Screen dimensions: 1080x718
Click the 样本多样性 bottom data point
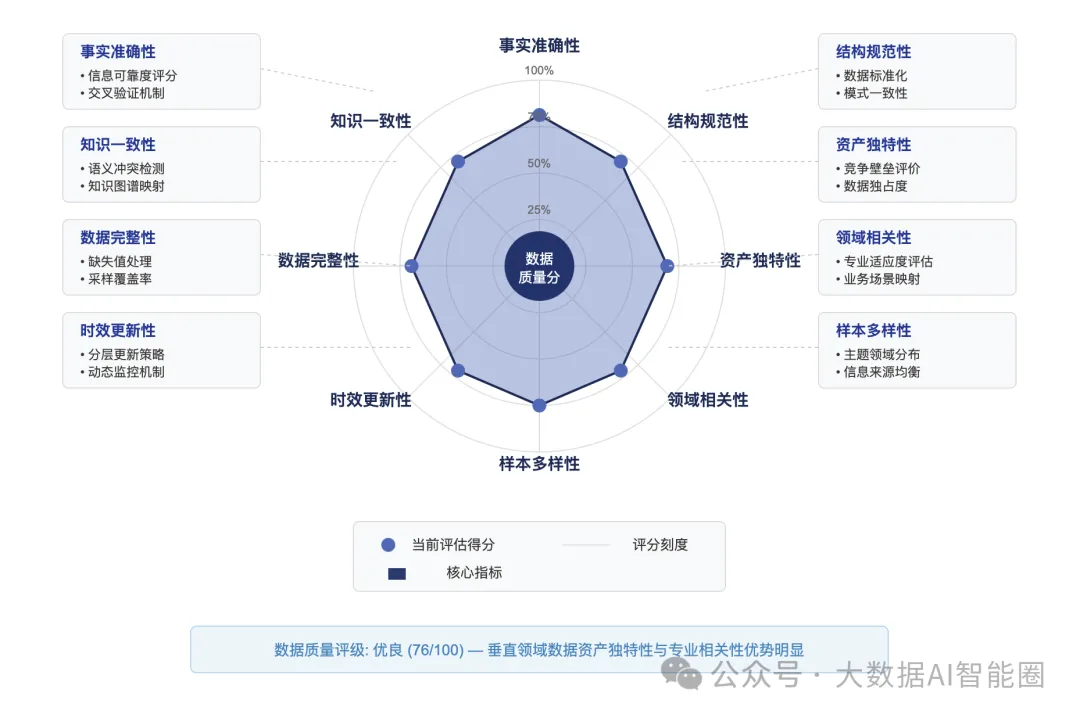(x=539, y=405)
